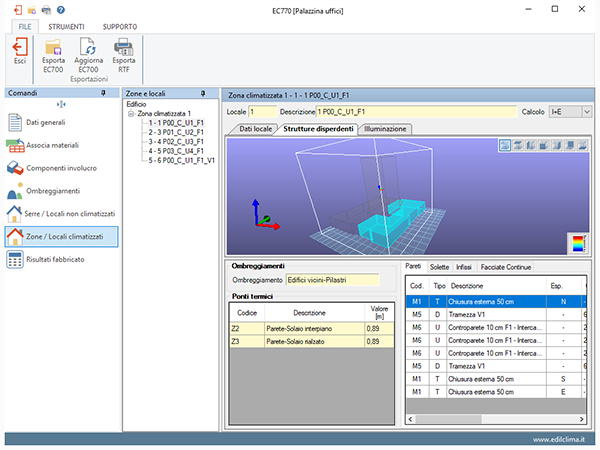Viewport: 600px width, 450px height.
Task: Select the top-face (ceiling) 3D view icon
Action: click(x=518, y=145)
